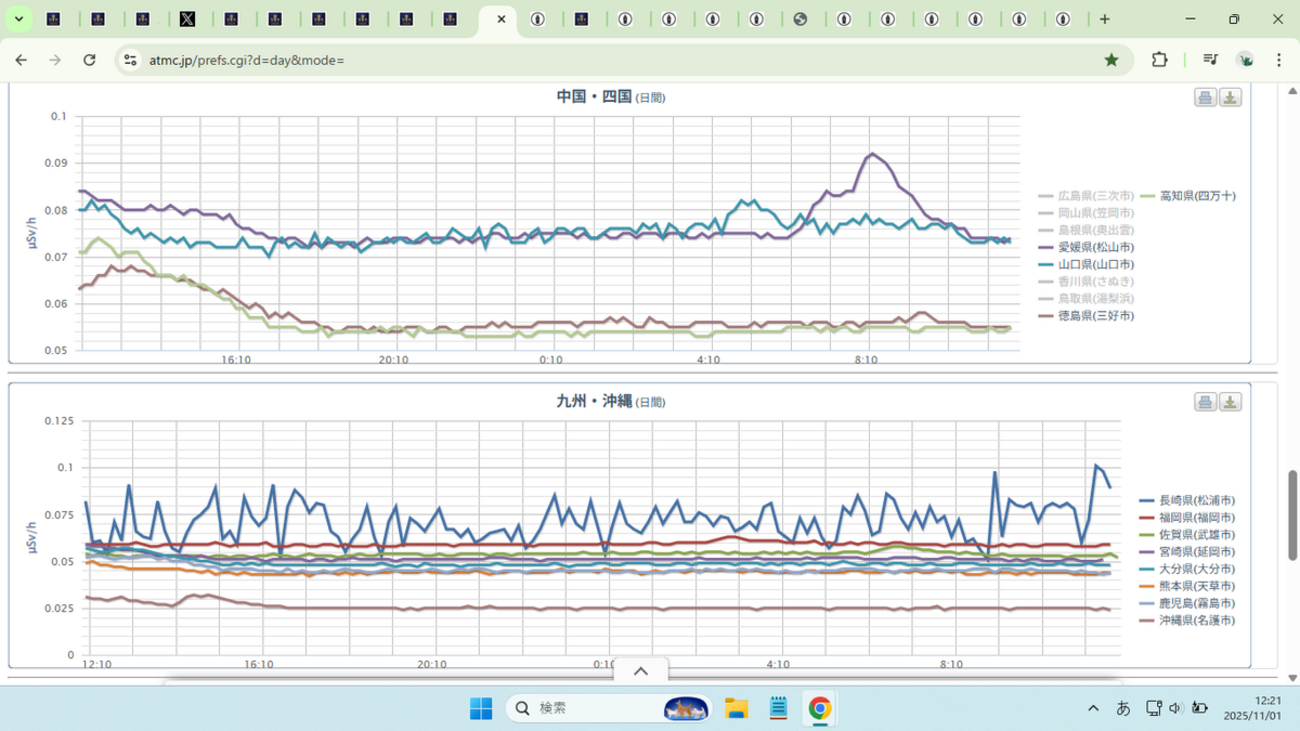The width and height of the screenshot is (1300, 731).
Task: Hide the 愛媛県(松山市) line in legend
Action: [x=1095, y=247]
